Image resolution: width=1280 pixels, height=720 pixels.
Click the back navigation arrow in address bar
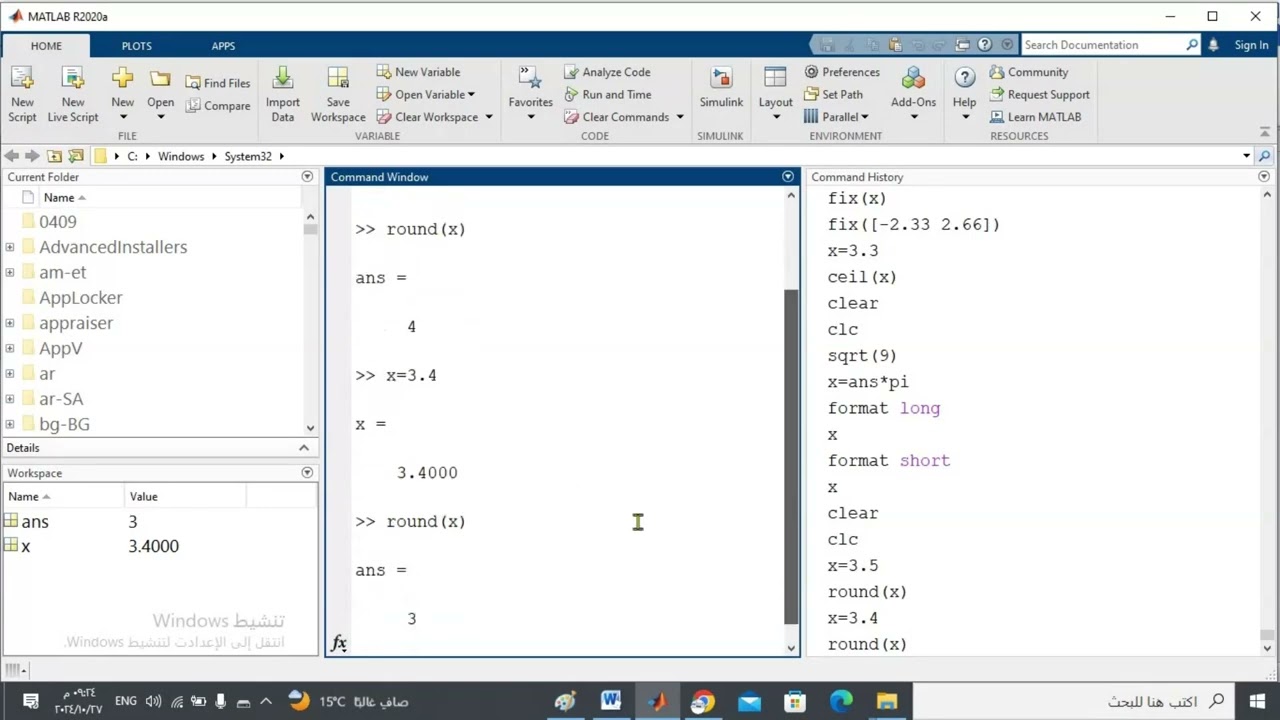tap(11, 156)
